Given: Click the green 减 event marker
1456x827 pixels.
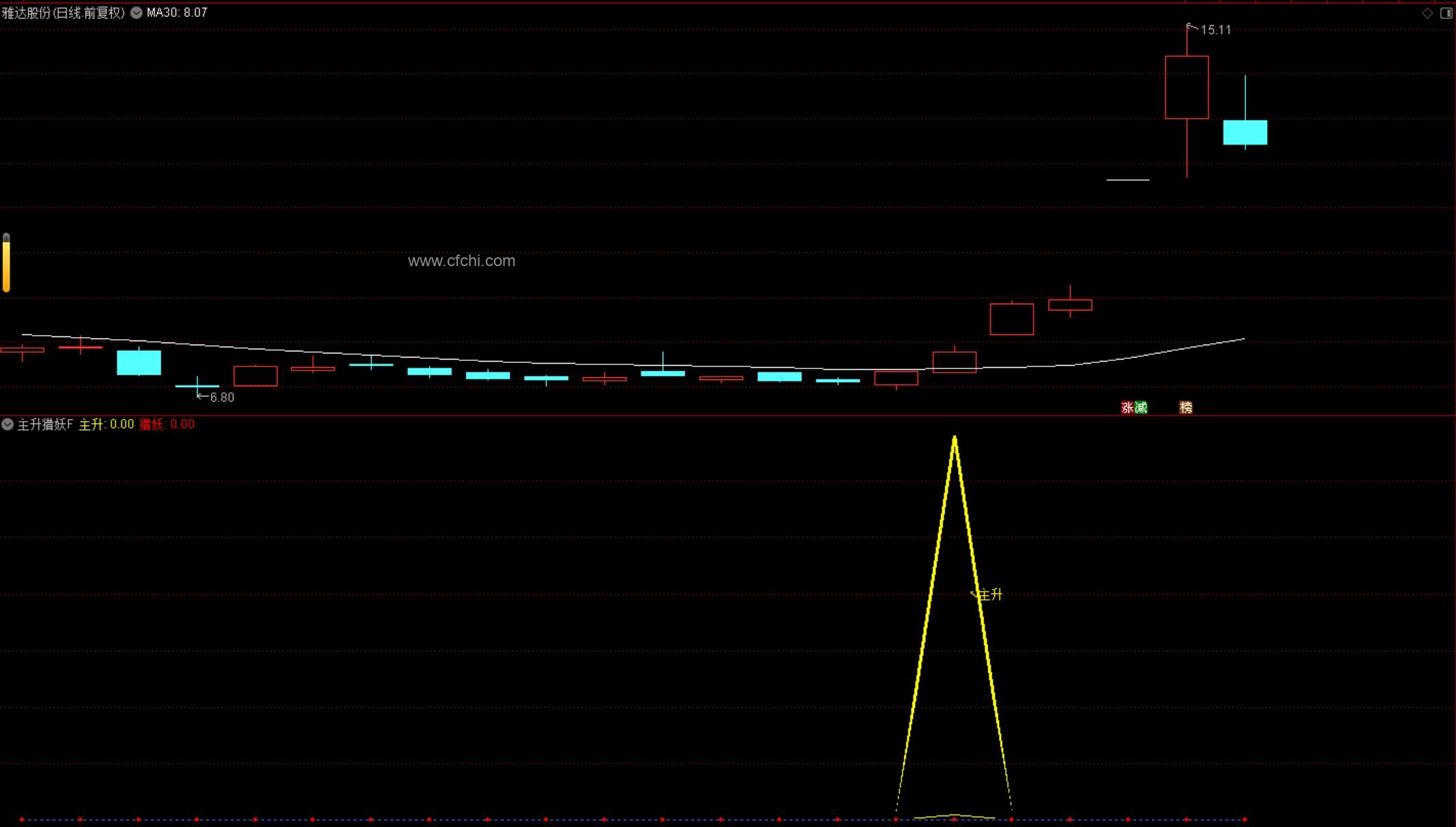Looking at the screenshot, I should [x=1141, y=407].
